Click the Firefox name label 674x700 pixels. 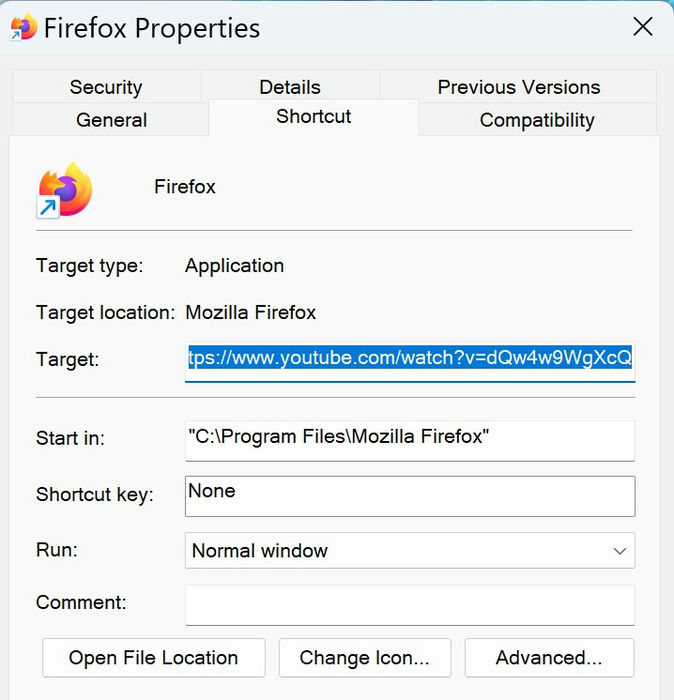(x=185, y=187)
